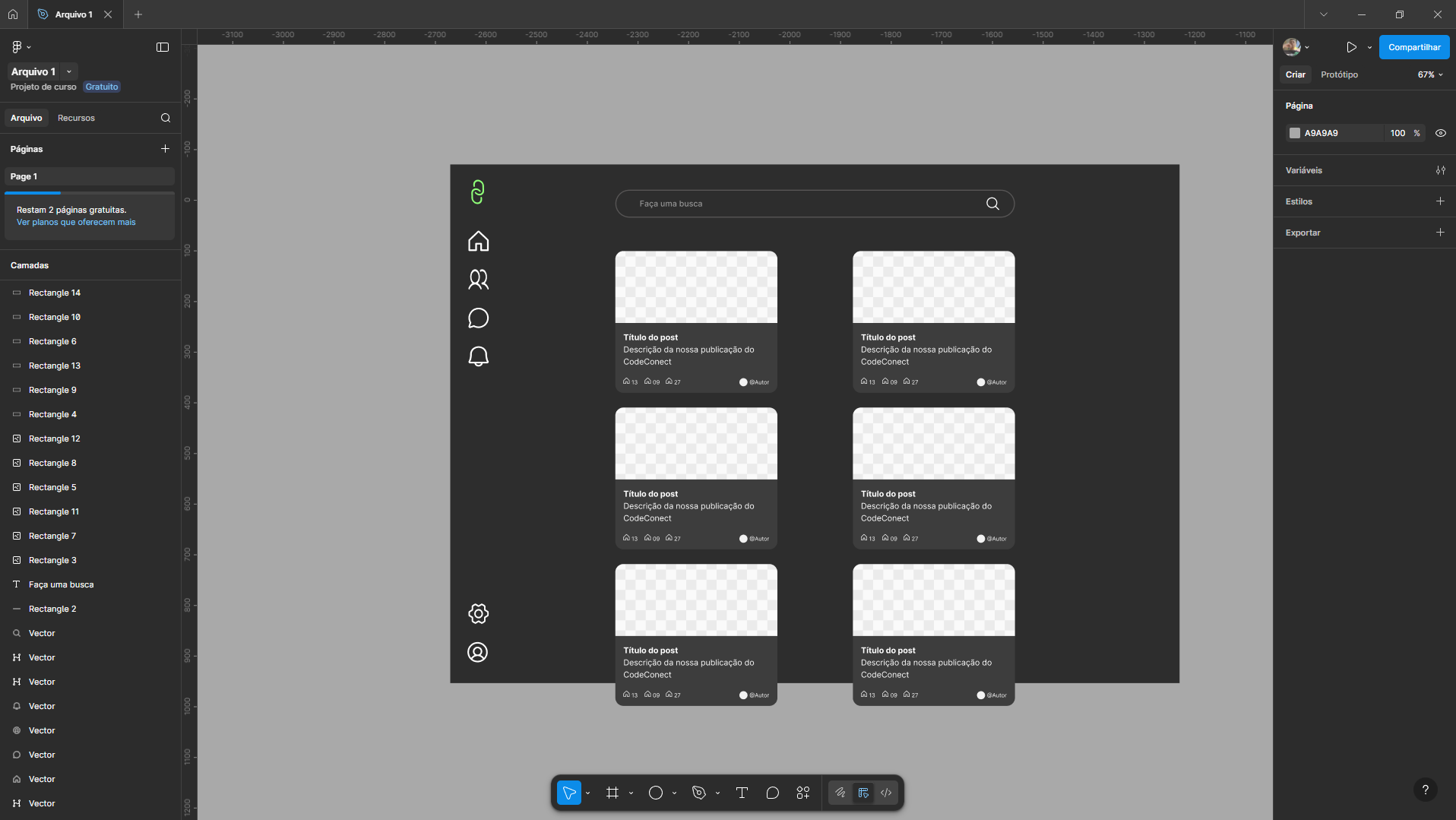
Task: Switch to the Arquivo tab in left panel
Action: pos(27,118)
